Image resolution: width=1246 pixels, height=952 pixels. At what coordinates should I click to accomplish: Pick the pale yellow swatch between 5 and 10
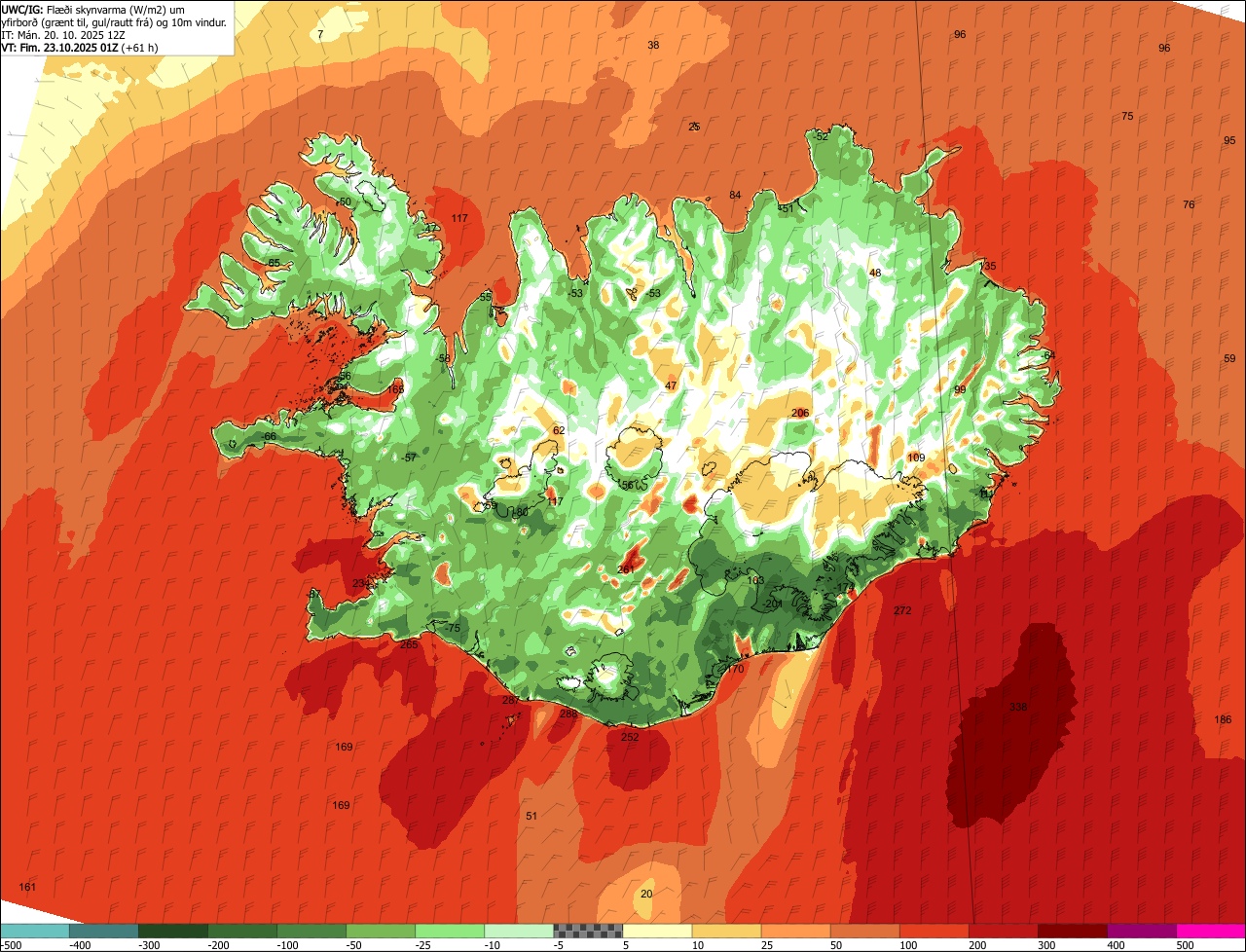pyautogui.click(x=657, y=931)
